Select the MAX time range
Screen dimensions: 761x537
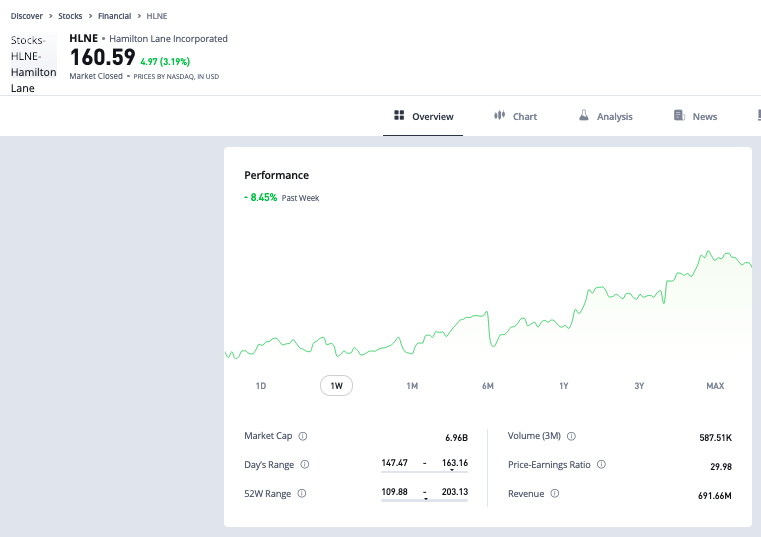(715, 386)
